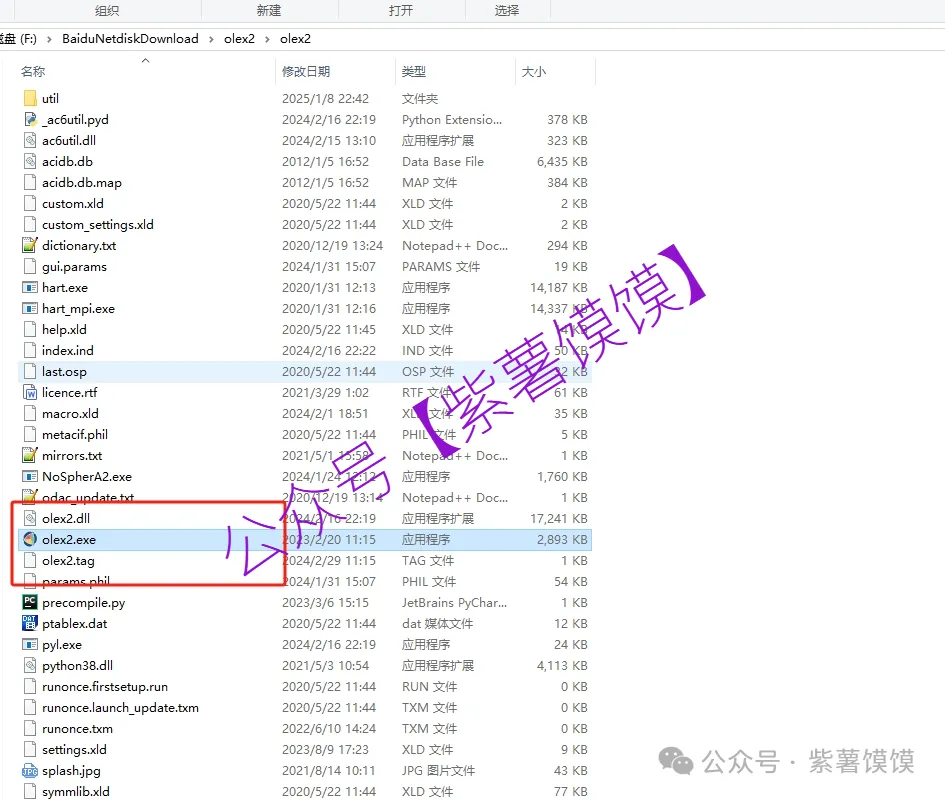Select the splash.jpg image file icon

pos(30,770)
